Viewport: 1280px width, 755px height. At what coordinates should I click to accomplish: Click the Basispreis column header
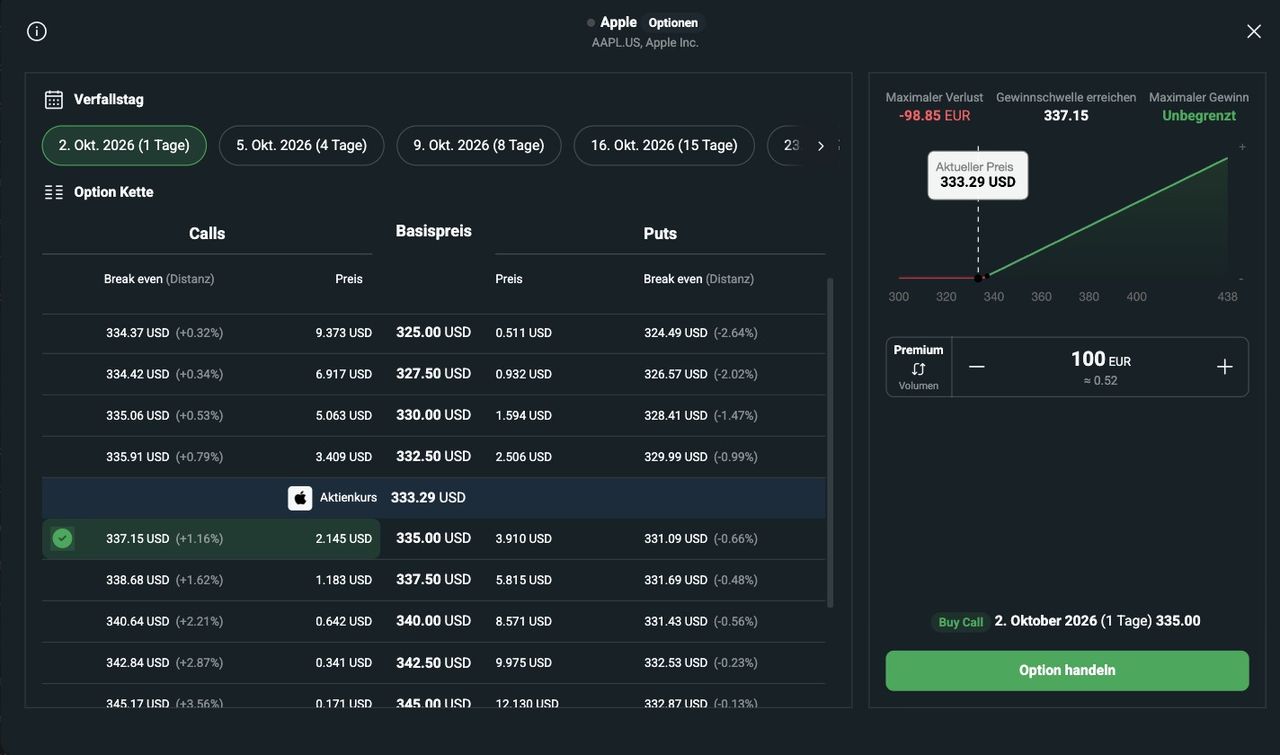point(434,231)
